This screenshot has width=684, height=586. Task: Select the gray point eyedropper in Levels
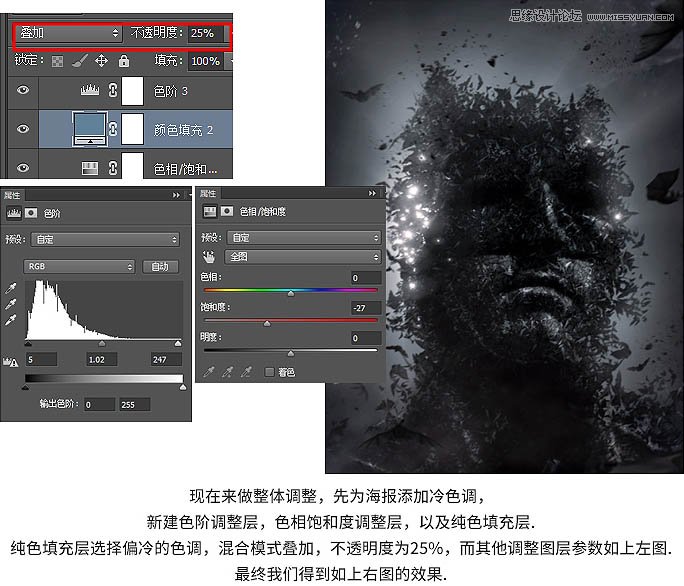10,304
